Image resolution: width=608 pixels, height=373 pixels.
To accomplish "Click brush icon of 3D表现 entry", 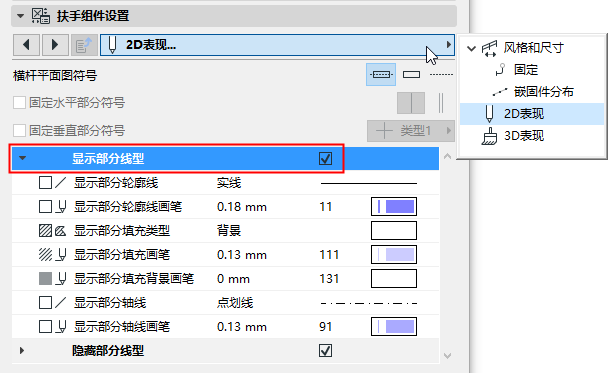I will pyautogui.click(x=489, y=136).
